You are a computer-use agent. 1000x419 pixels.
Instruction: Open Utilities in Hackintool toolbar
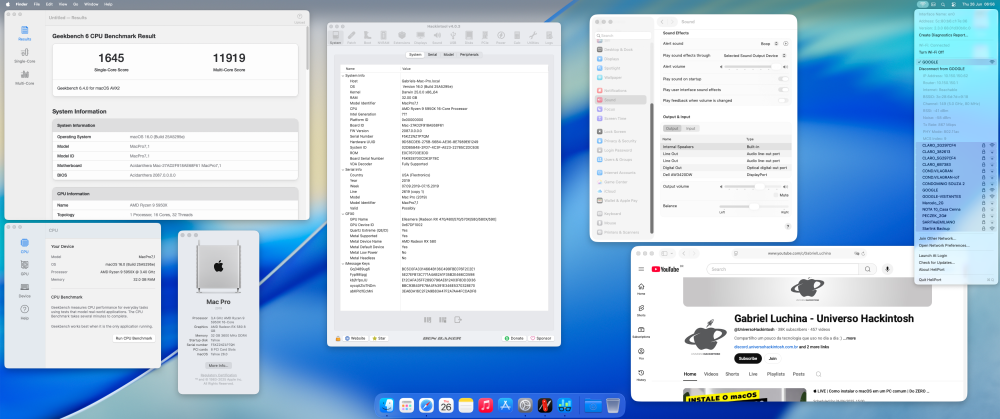point(533,37)
